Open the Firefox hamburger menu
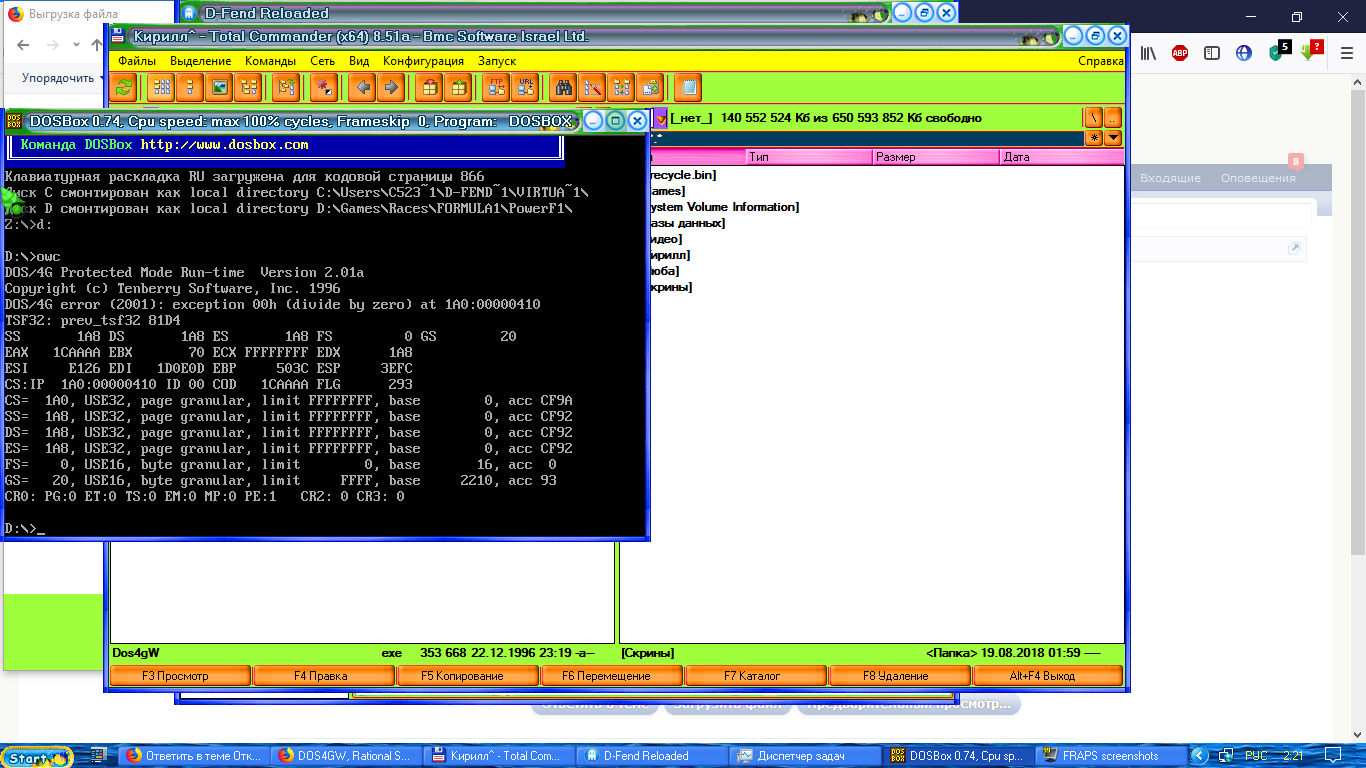1366x768 pixels. tap(1345, 53)
